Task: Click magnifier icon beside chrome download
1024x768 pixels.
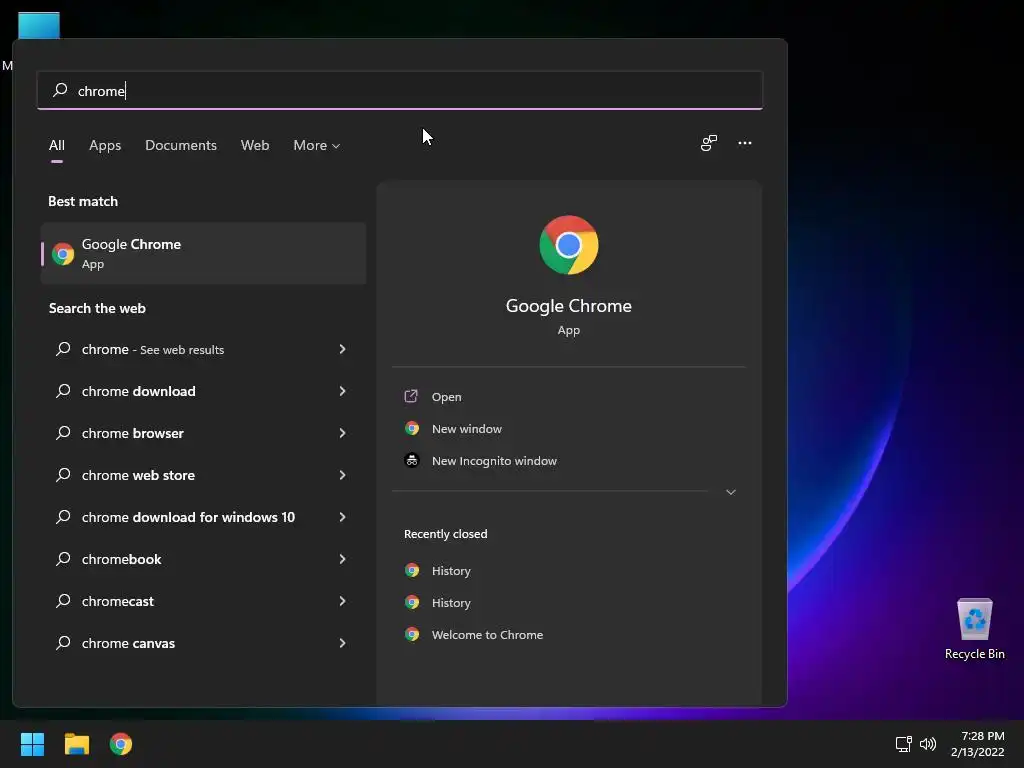Action: coord(63,391)
